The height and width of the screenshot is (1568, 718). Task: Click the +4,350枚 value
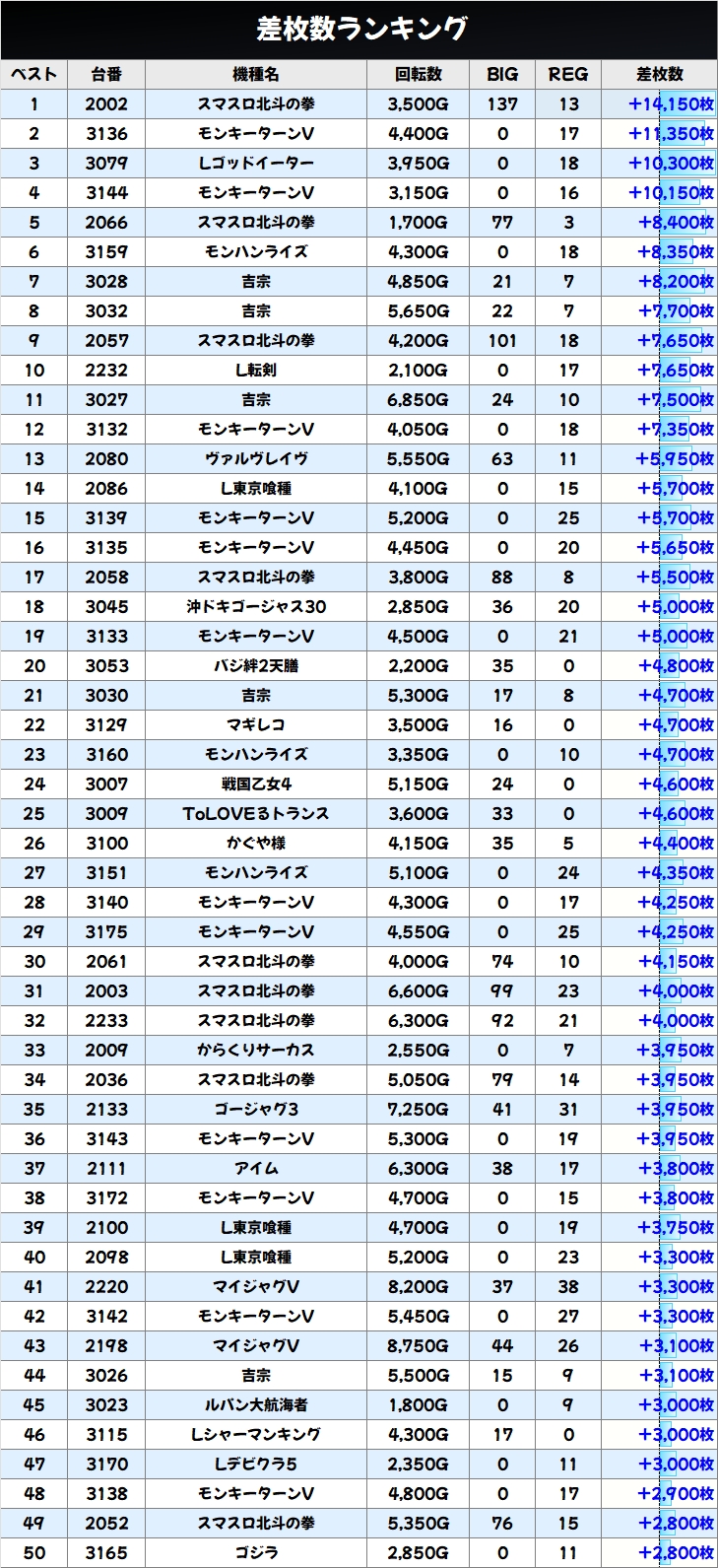coord(677,873)
